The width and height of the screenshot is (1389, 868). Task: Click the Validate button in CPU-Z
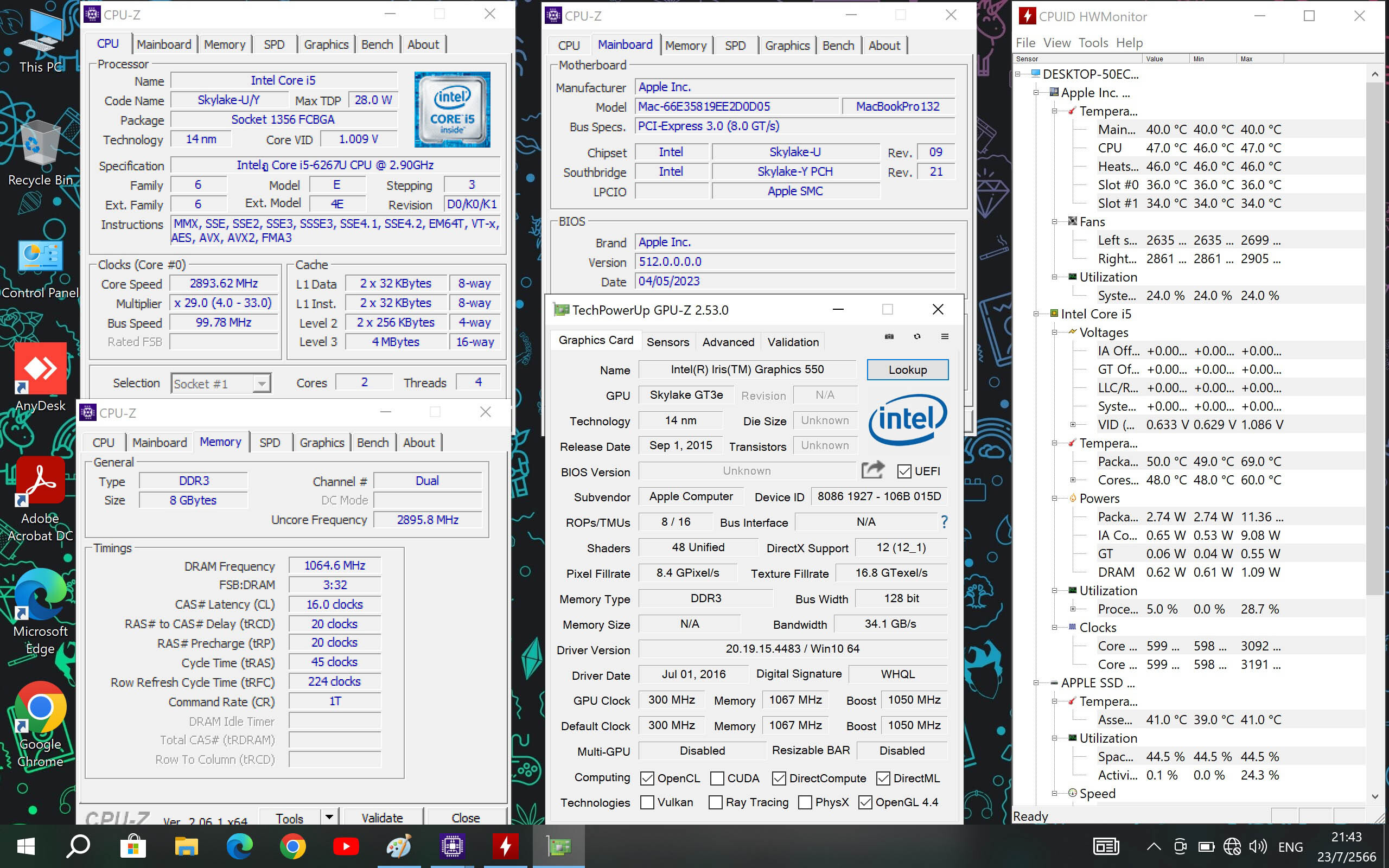coord(383,818)
